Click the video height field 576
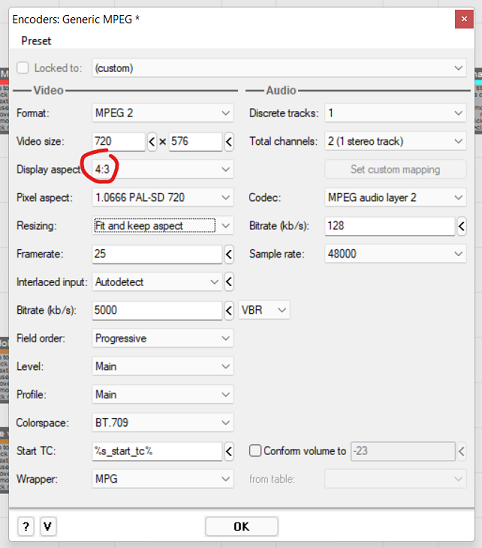Image resolution: width=482 pixels, height=548 pixels. coord(195,142)
